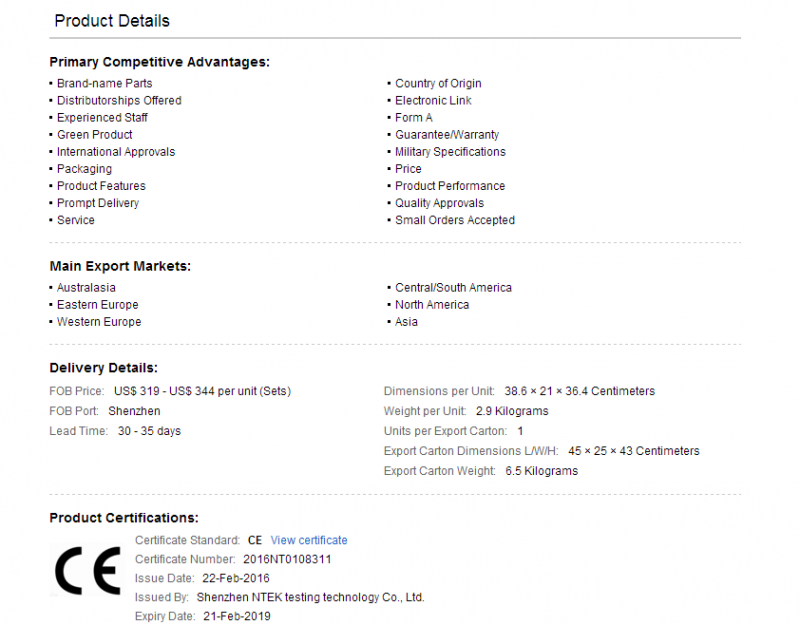Open the View certificate link
The height and width of the screenshot is (625, 800).
pyautogui.click(x=309, y=540)
